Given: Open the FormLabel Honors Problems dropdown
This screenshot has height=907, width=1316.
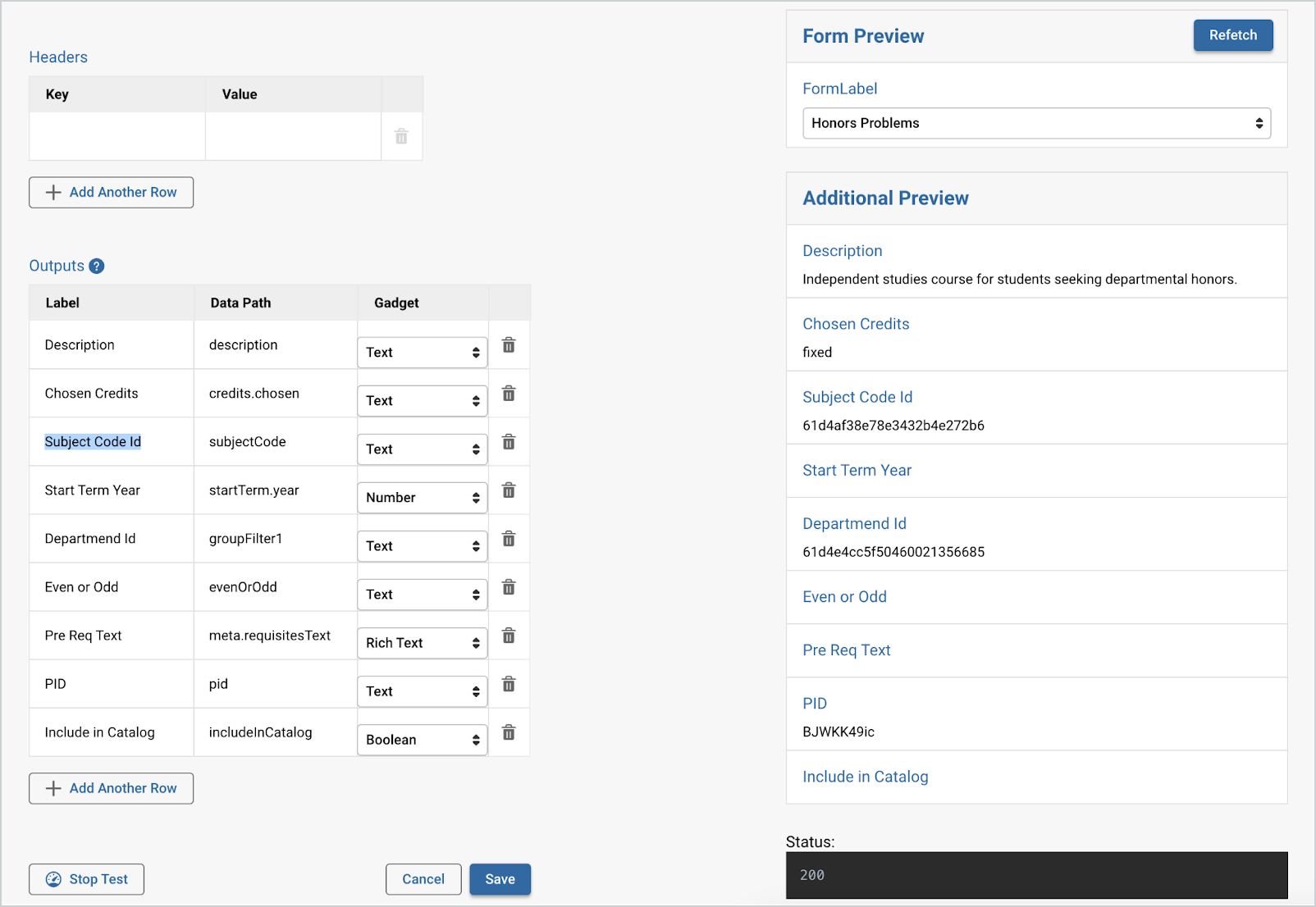Looking at the screenshot, I should pos(1036,123).
